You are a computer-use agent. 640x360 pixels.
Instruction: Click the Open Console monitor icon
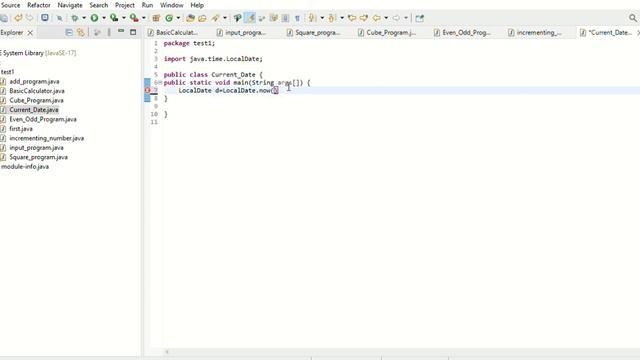pyautogui.click(x=45, y=18)
